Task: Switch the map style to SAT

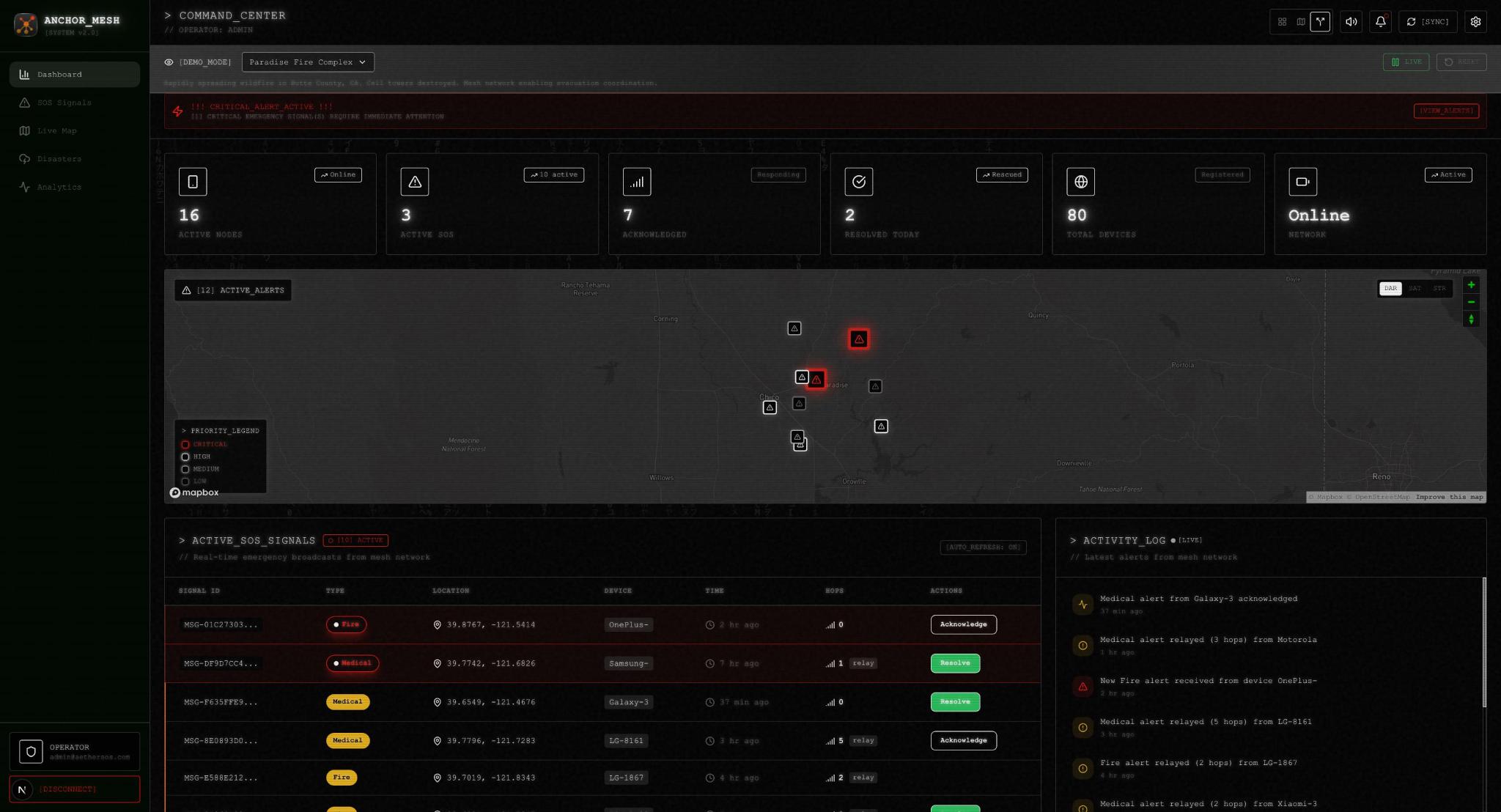Action: tap(1415, 289)
